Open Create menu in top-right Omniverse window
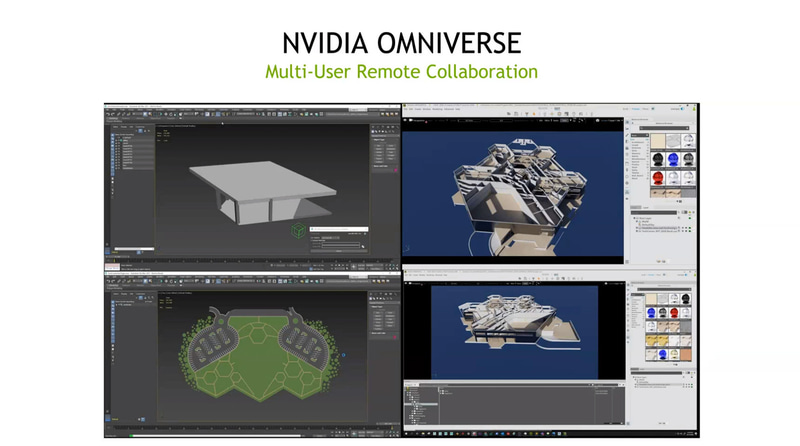 point(418,109)
